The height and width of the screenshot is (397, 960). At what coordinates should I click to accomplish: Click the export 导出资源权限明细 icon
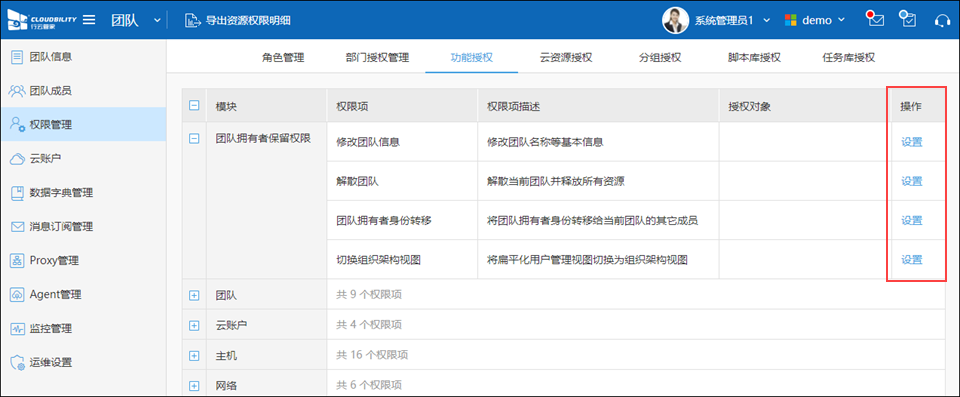tap(193, 20)
